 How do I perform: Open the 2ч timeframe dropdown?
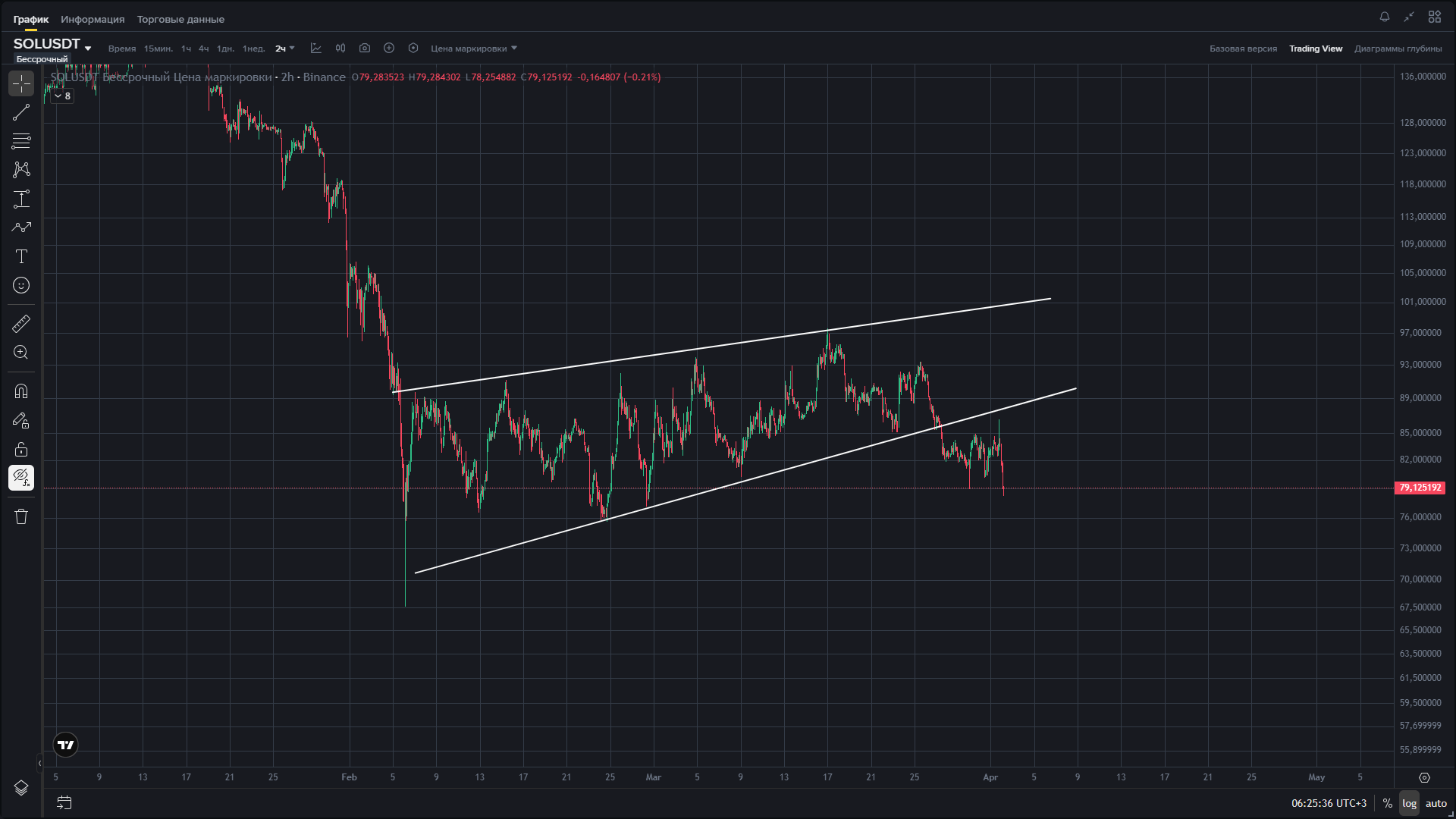(285, 49)
